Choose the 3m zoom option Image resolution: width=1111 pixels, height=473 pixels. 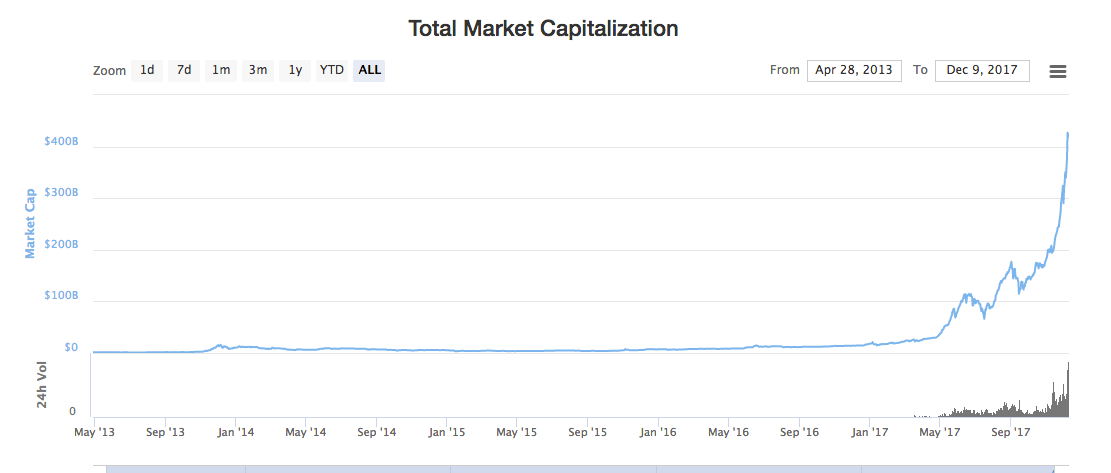tap(258, 70)
